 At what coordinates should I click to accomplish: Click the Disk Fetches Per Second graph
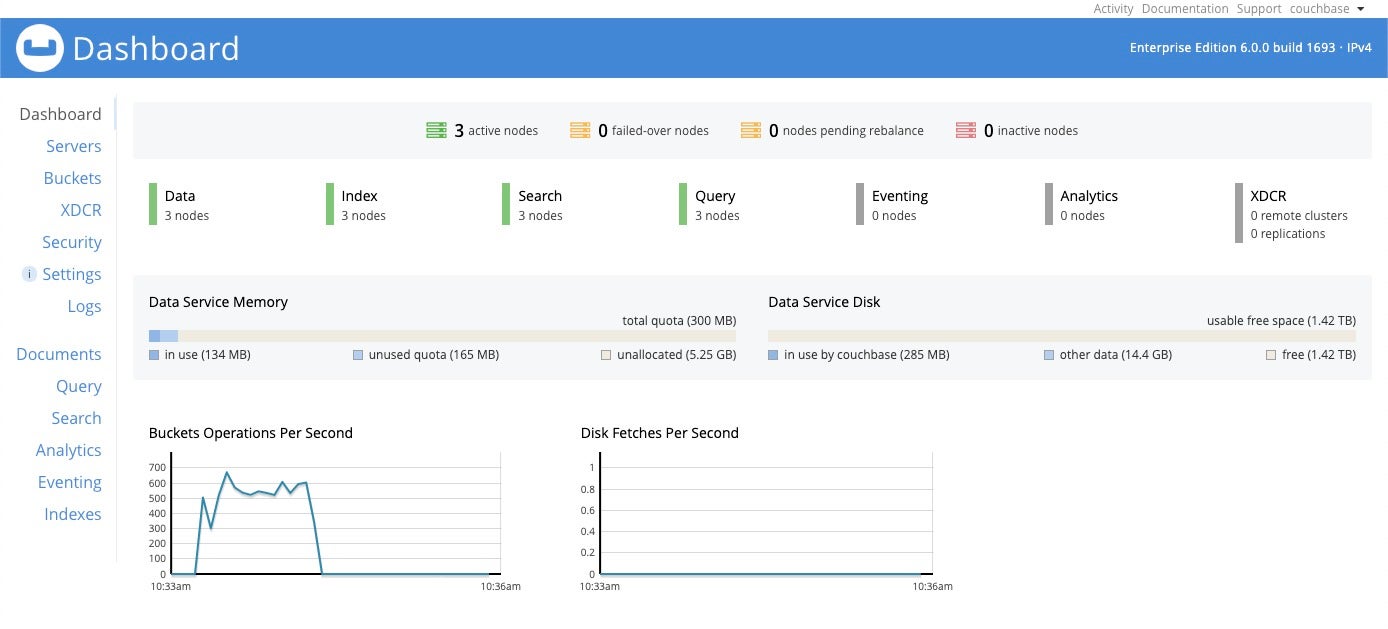pos(767,513)
